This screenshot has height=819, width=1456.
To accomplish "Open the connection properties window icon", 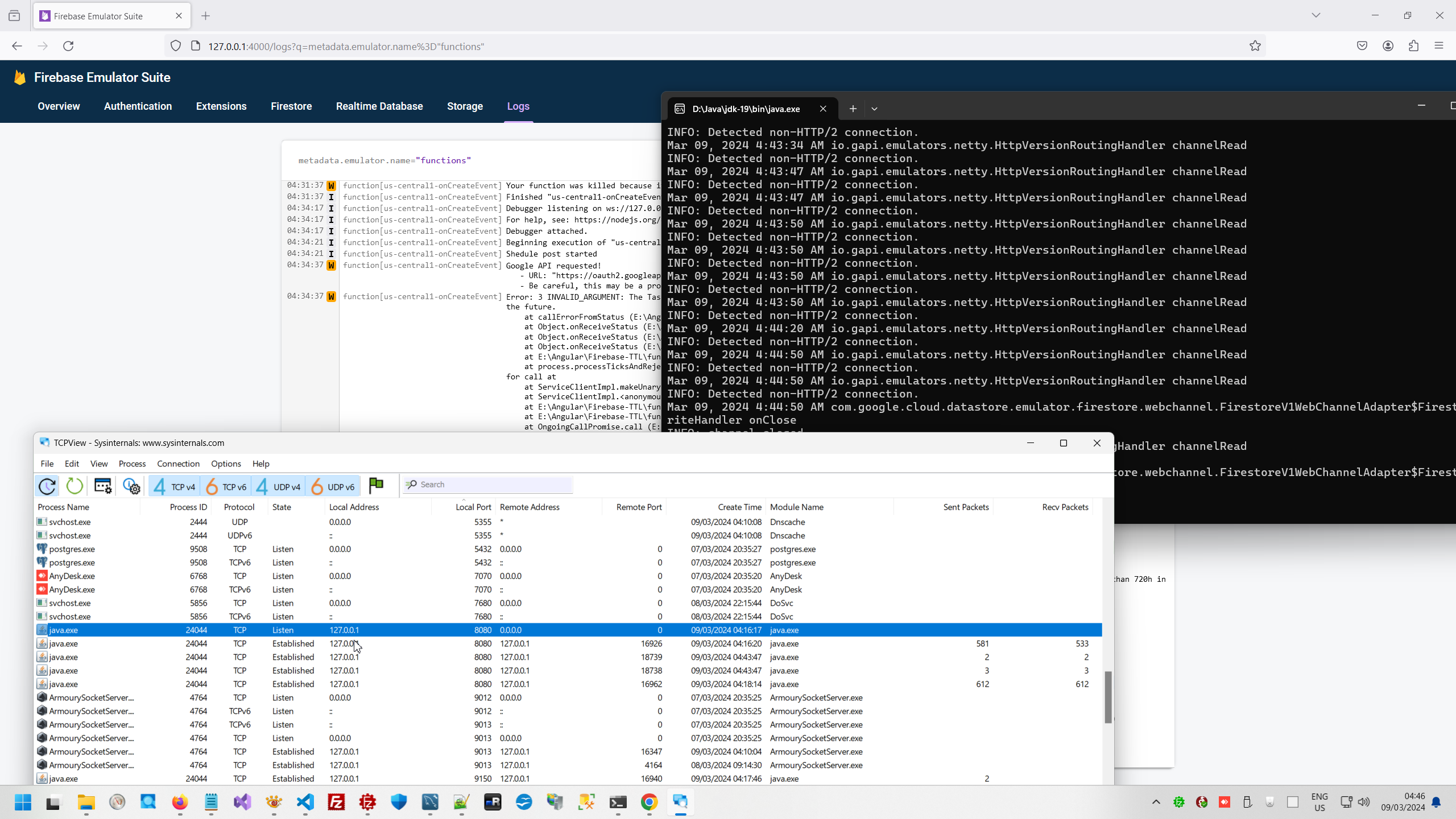I will pyautogui.click(x=103, y=486).
